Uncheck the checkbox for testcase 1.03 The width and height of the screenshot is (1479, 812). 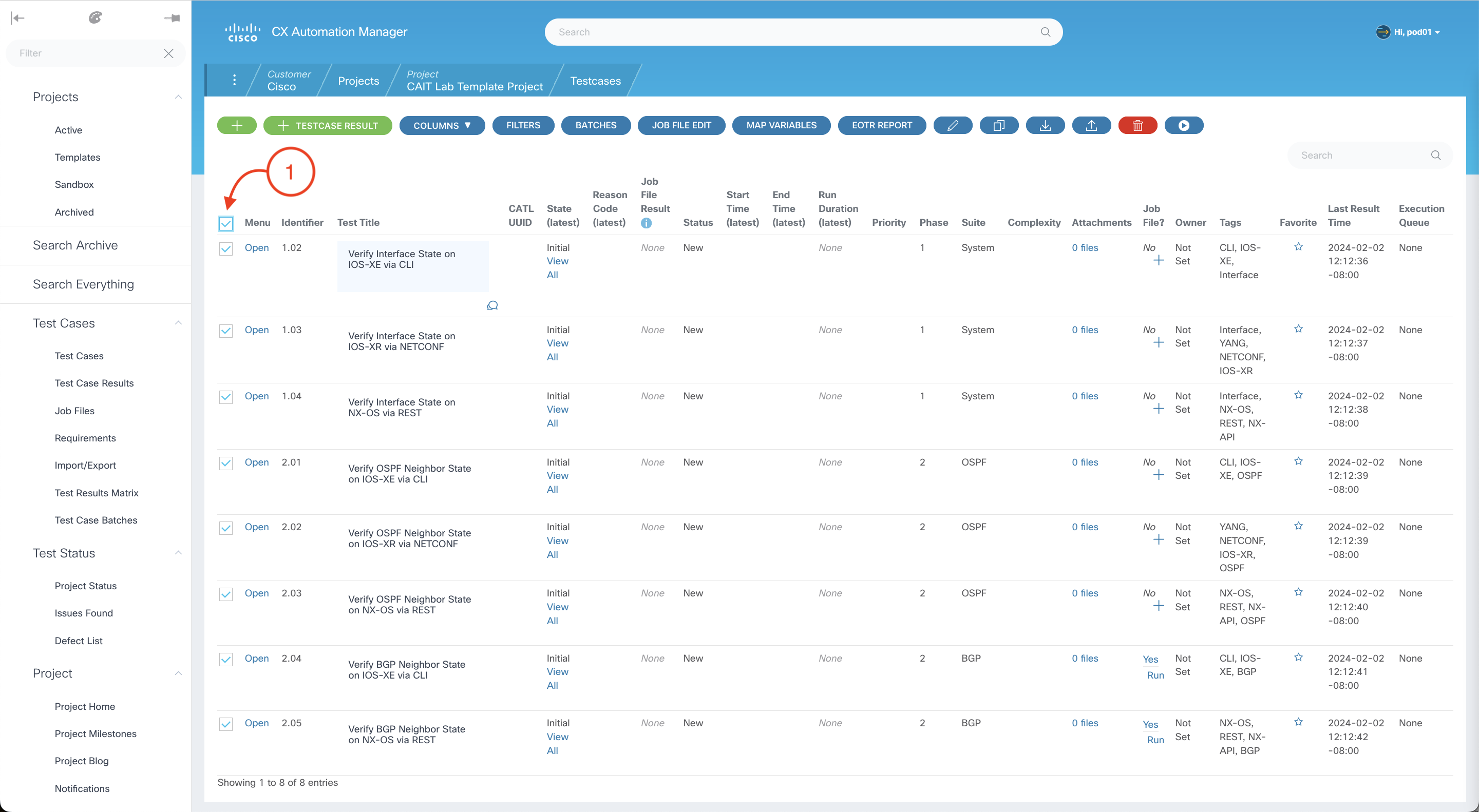(225, 331)
